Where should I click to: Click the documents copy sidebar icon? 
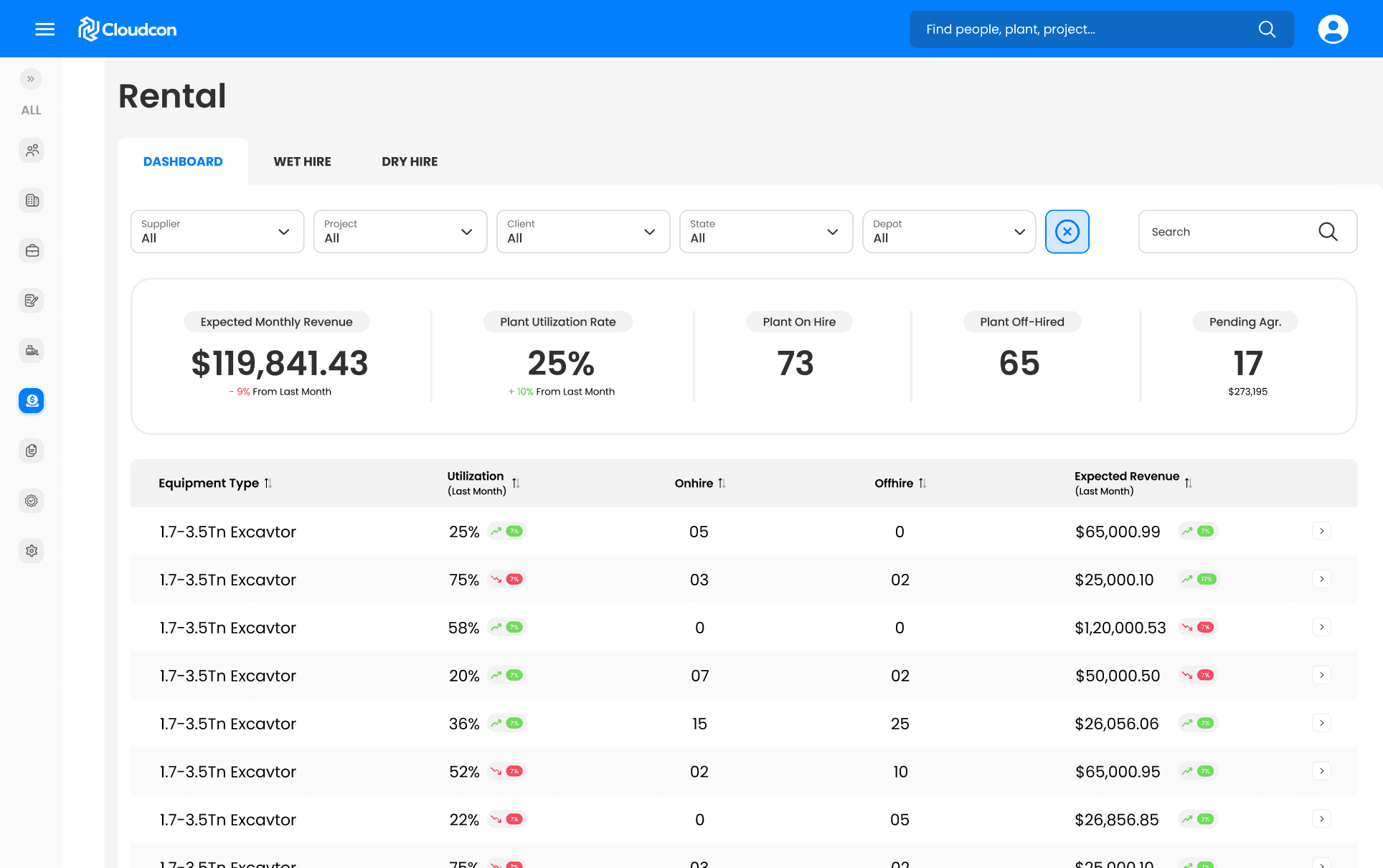pyautogui.click(x=32, y=450)
